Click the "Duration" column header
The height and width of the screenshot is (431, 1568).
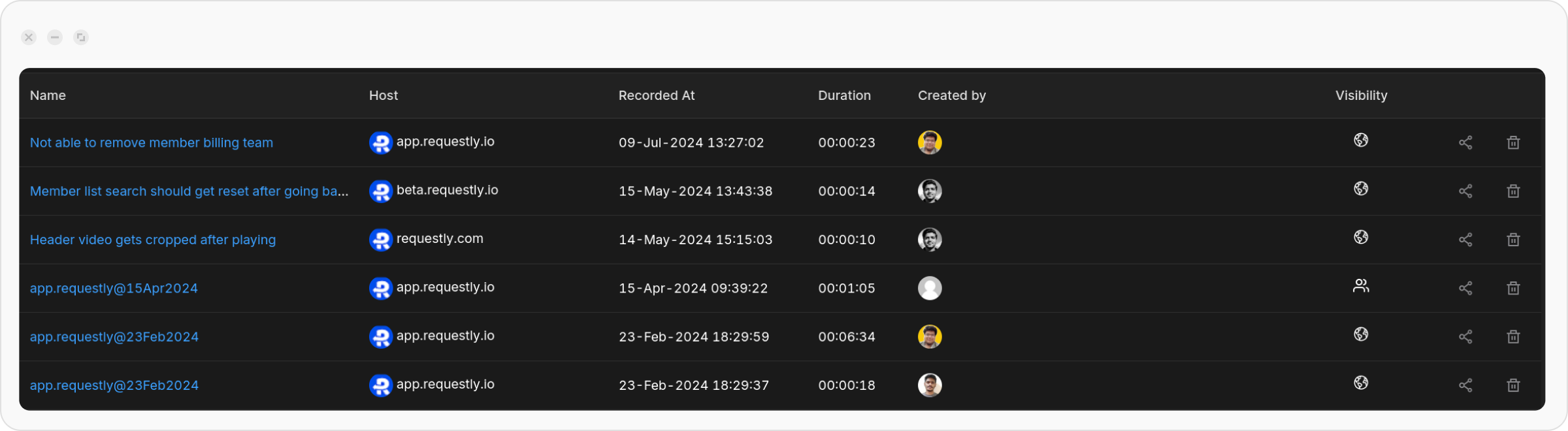(844, 95)
